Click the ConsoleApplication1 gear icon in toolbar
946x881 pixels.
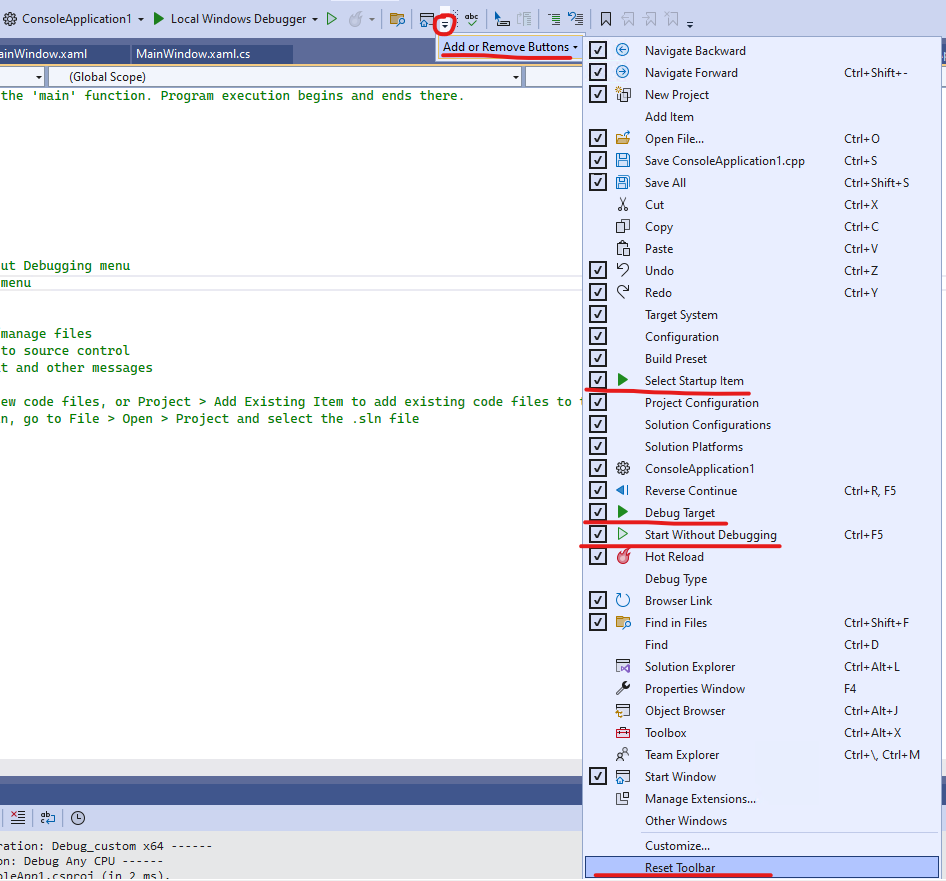tap(10, 19)
